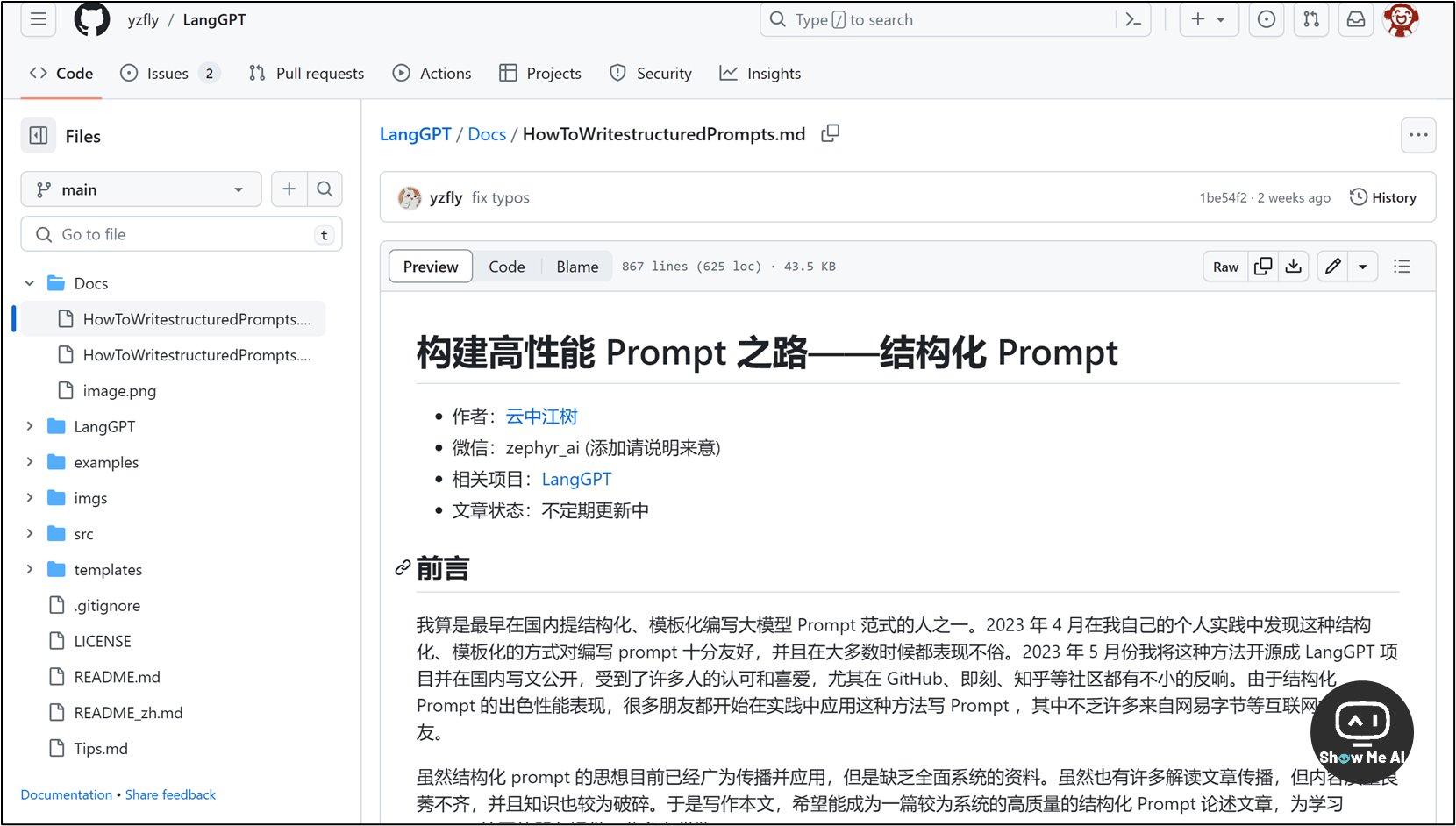The width and height of the screenshot is (1456, 826).
Task: Open the document outline icon
Action: (x=1402, y=266)
